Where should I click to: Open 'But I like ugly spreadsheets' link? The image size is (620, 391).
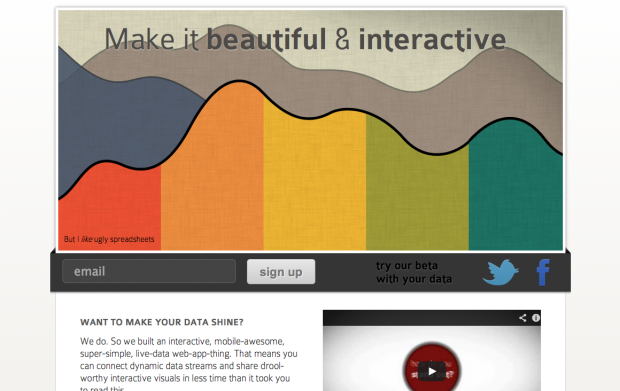click(x=109, y=239)
